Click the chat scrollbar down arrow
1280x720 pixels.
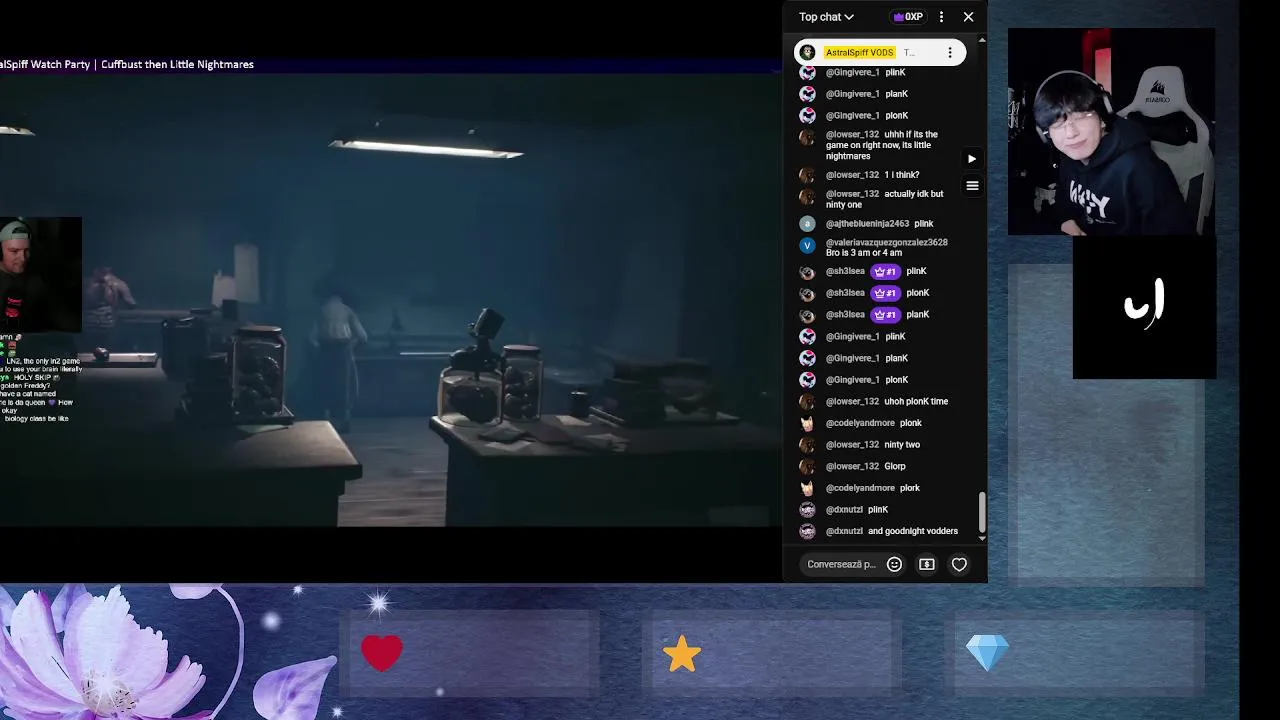[982, 538]
